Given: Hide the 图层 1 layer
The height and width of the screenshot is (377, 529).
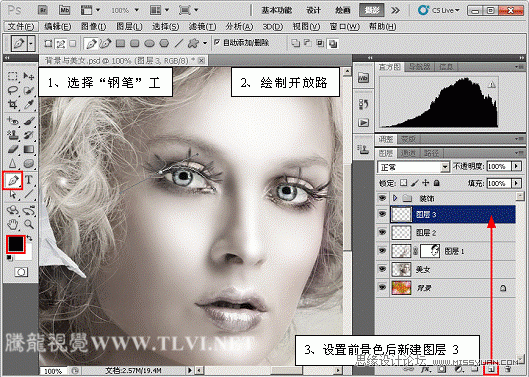Looking at the screenshot, I should [382, 251].
